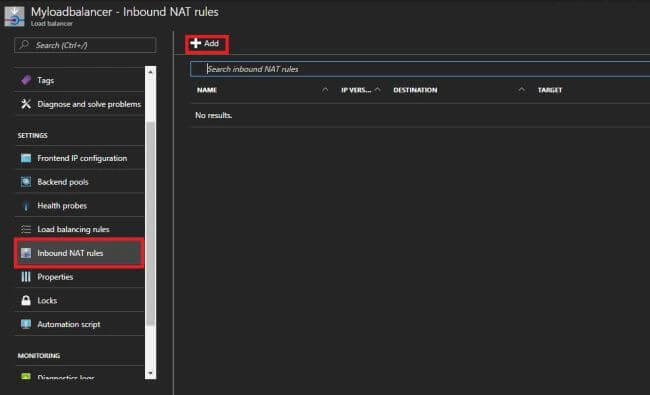Click the Search inbound NAT rules field

(x=420, y=69)
